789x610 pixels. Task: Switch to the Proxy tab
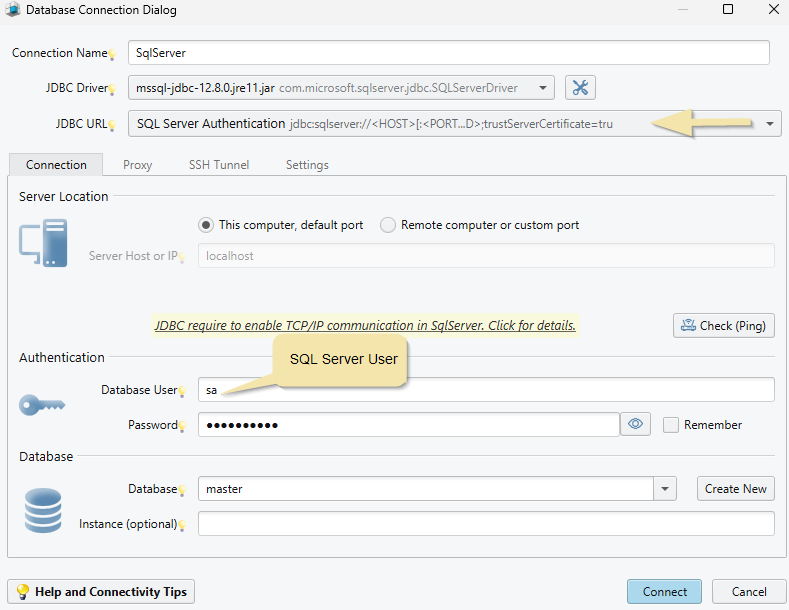click(x=137, y=165)
